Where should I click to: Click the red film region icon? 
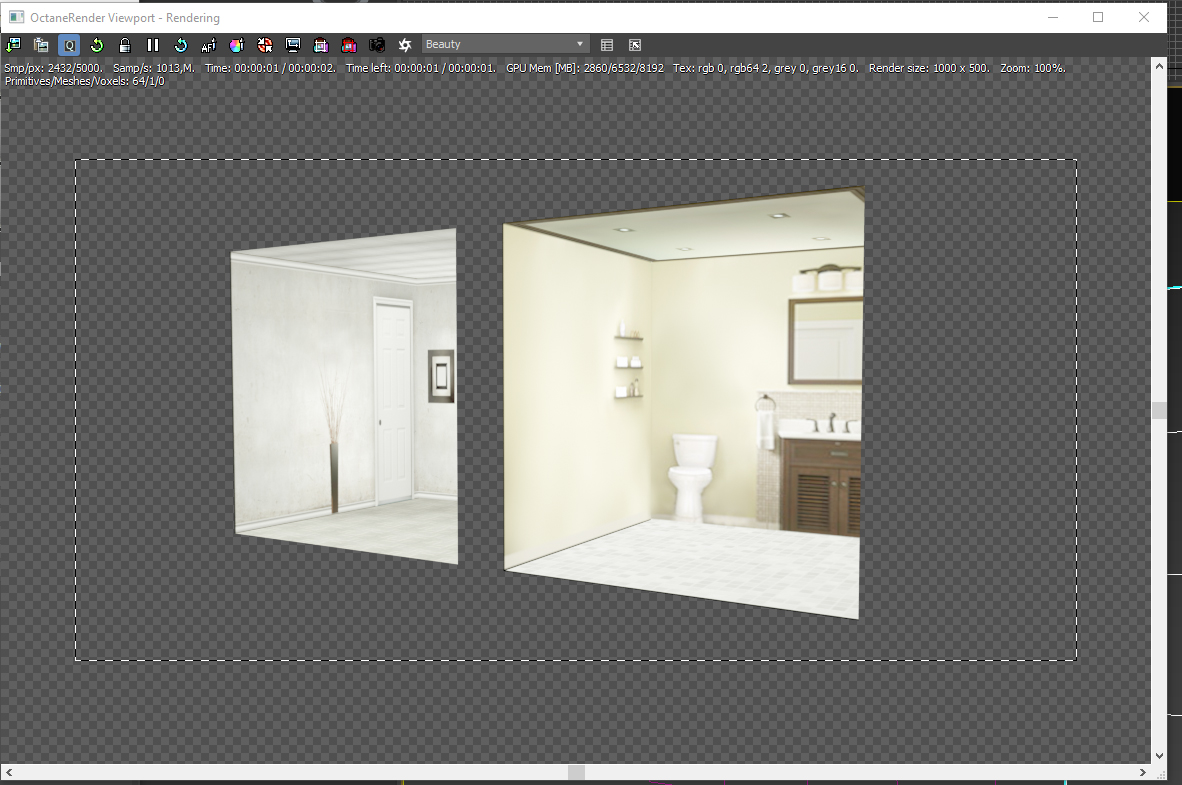[349, 45]
